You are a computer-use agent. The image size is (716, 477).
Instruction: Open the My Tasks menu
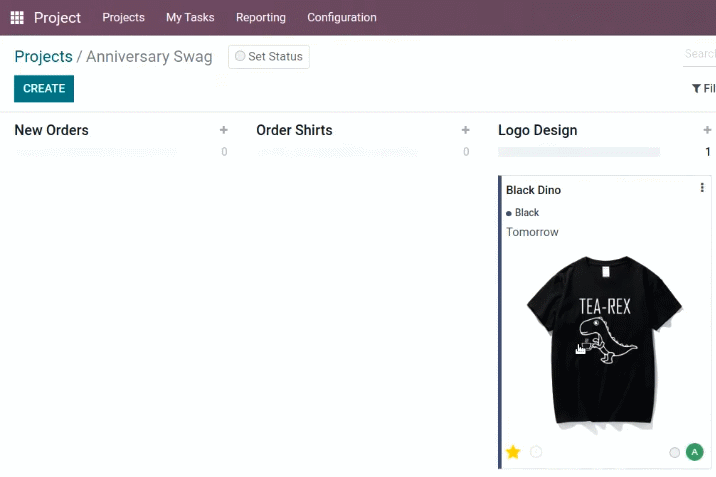(190, 17)
